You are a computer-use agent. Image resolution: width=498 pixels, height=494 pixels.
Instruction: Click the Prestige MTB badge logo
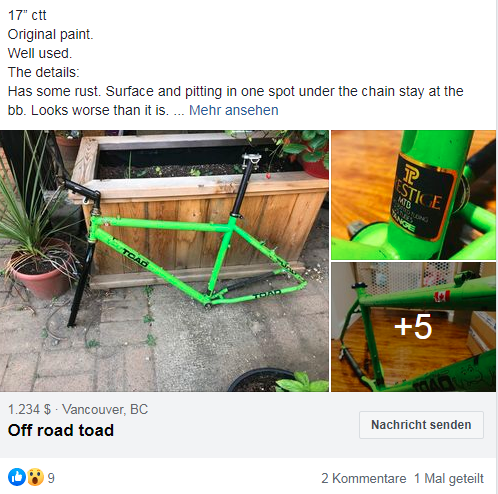(x=423, y=197)
